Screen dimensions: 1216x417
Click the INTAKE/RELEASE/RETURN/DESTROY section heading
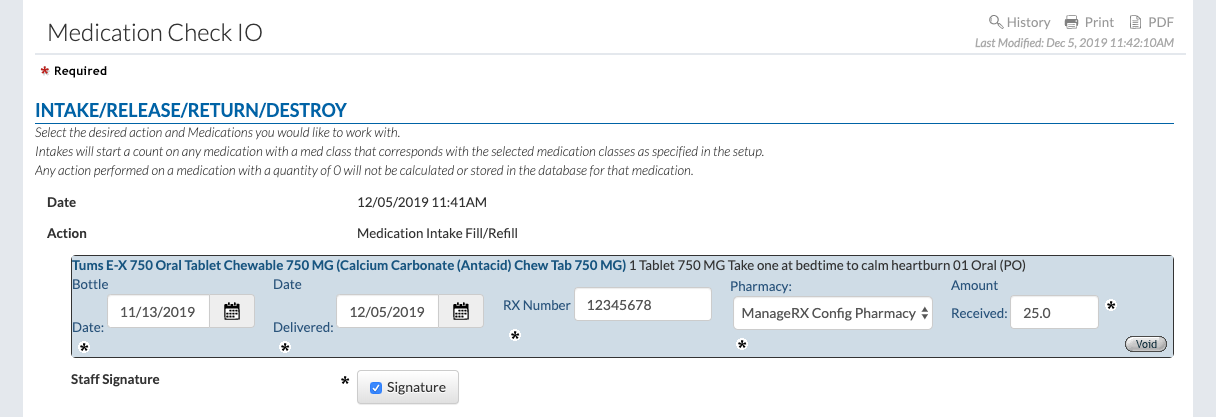(191, 110)
